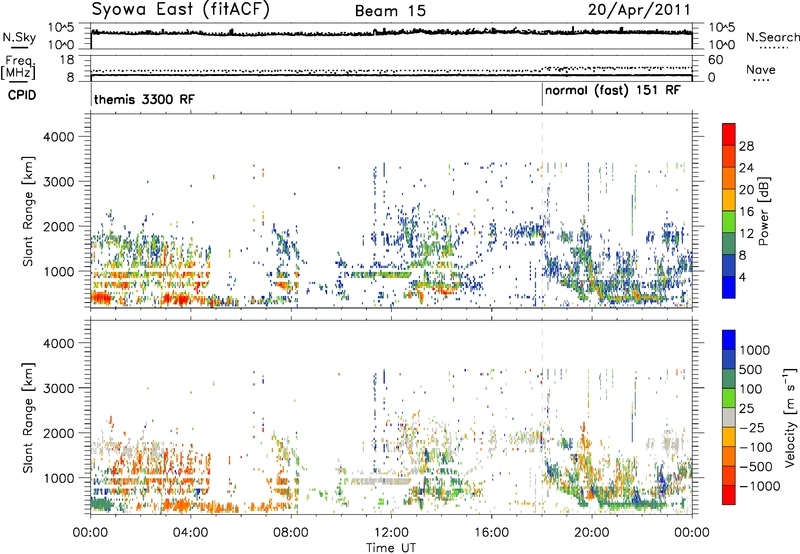Click the gray Velocity colorbar segment between 25 and -25
Screen dimensions: 800x554
729,417
